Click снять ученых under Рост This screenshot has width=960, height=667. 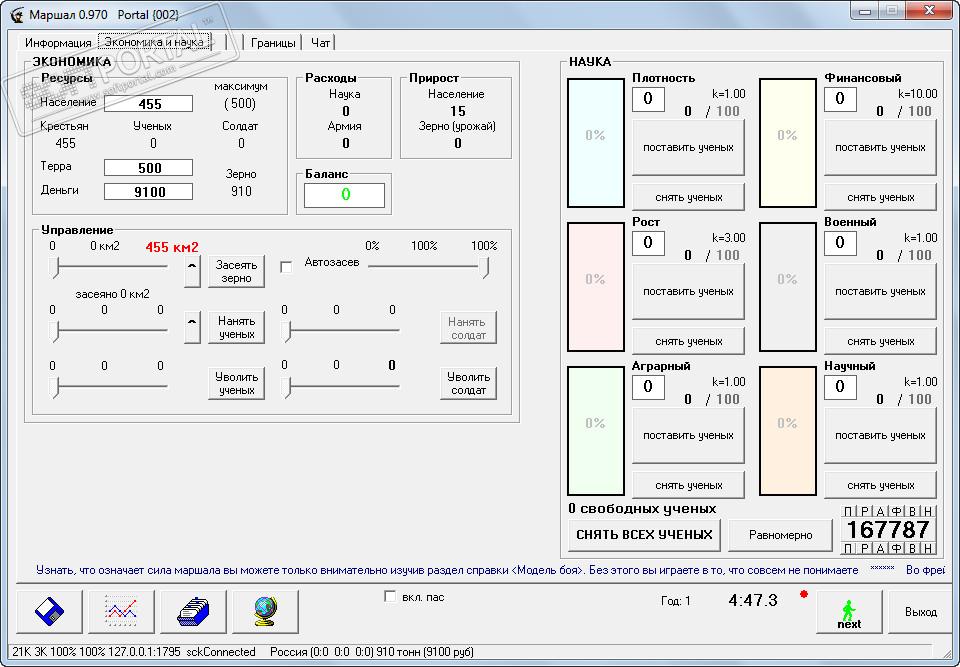coord(688,341)
